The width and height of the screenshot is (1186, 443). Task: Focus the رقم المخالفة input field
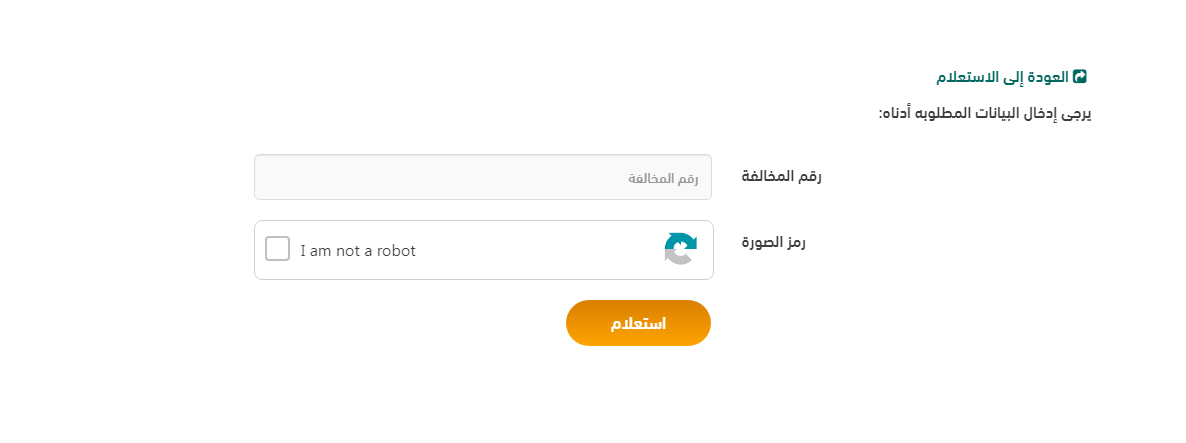482,177
